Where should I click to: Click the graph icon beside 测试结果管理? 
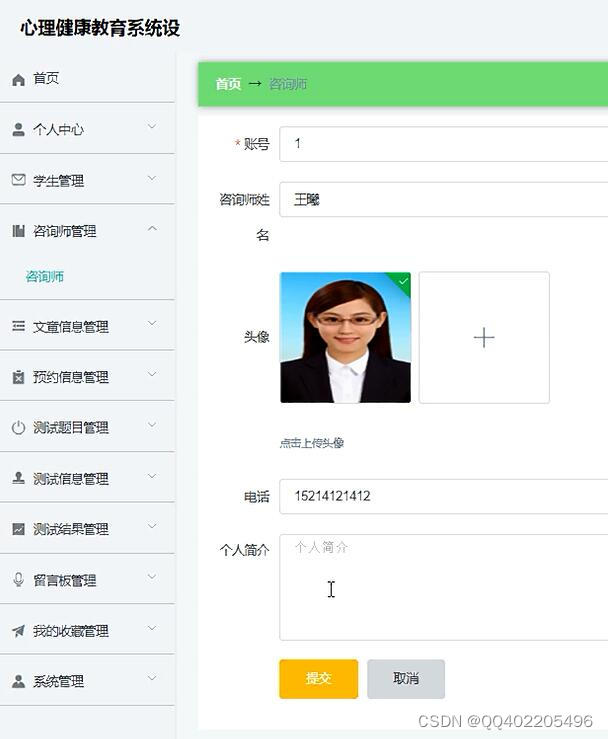18,529
